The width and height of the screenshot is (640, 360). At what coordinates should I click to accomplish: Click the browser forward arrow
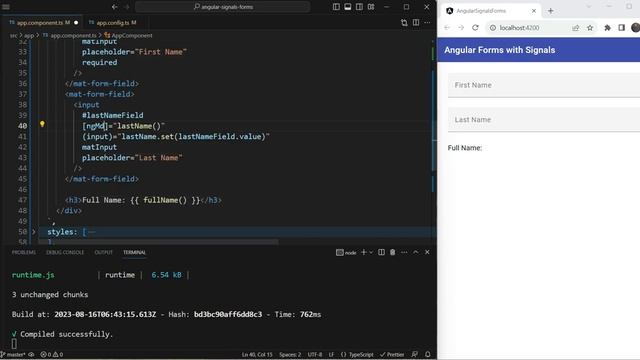pyautogui.click(x=461, y=28)
